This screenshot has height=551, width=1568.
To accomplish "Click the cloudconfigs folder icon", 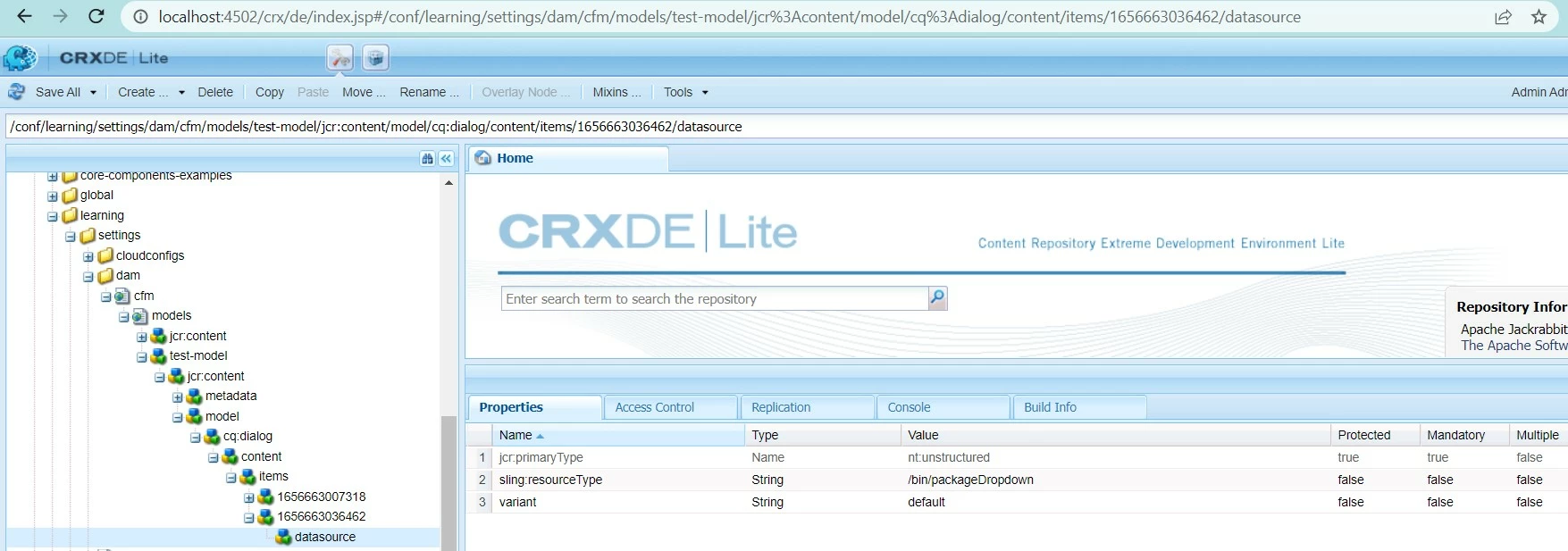I will [105, 255].
